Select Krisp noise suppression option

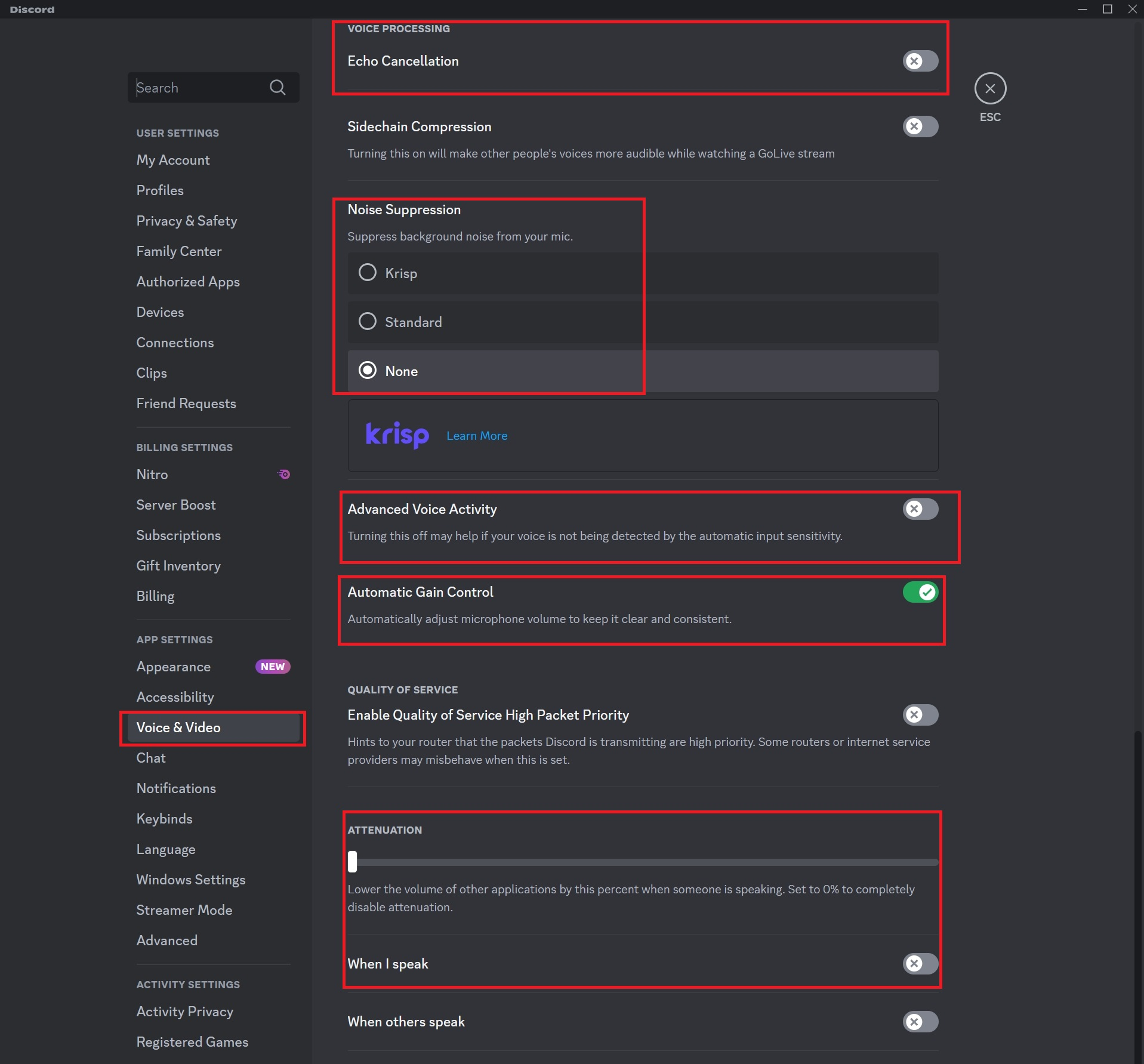tap(368, 273)
